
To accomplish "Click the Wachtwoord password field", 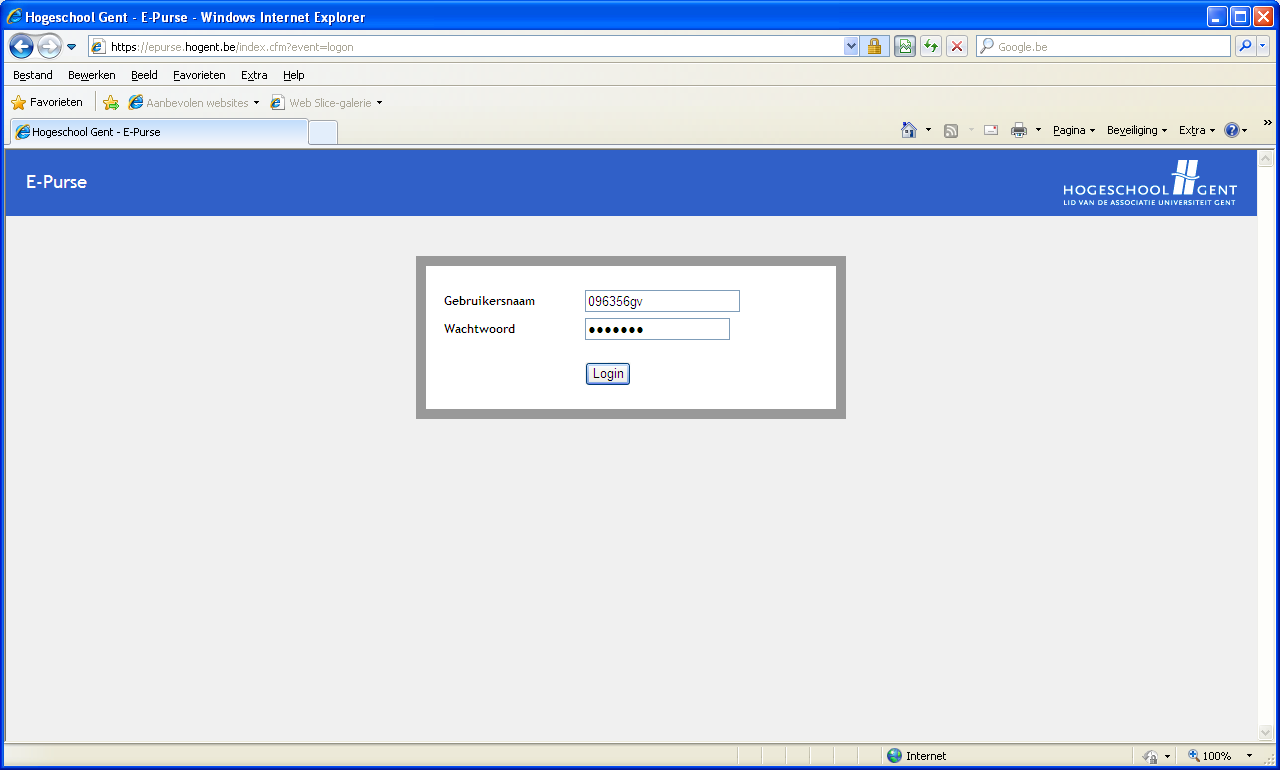I will 657,329.
